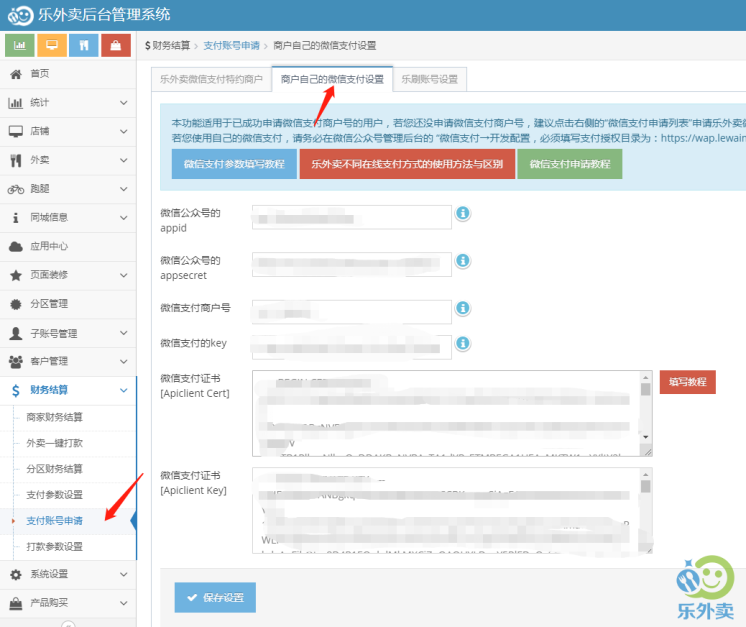This screenshot has width=746, height=627.
Task: Click the info icon next to appid field
Action: [x=463, y=213]
